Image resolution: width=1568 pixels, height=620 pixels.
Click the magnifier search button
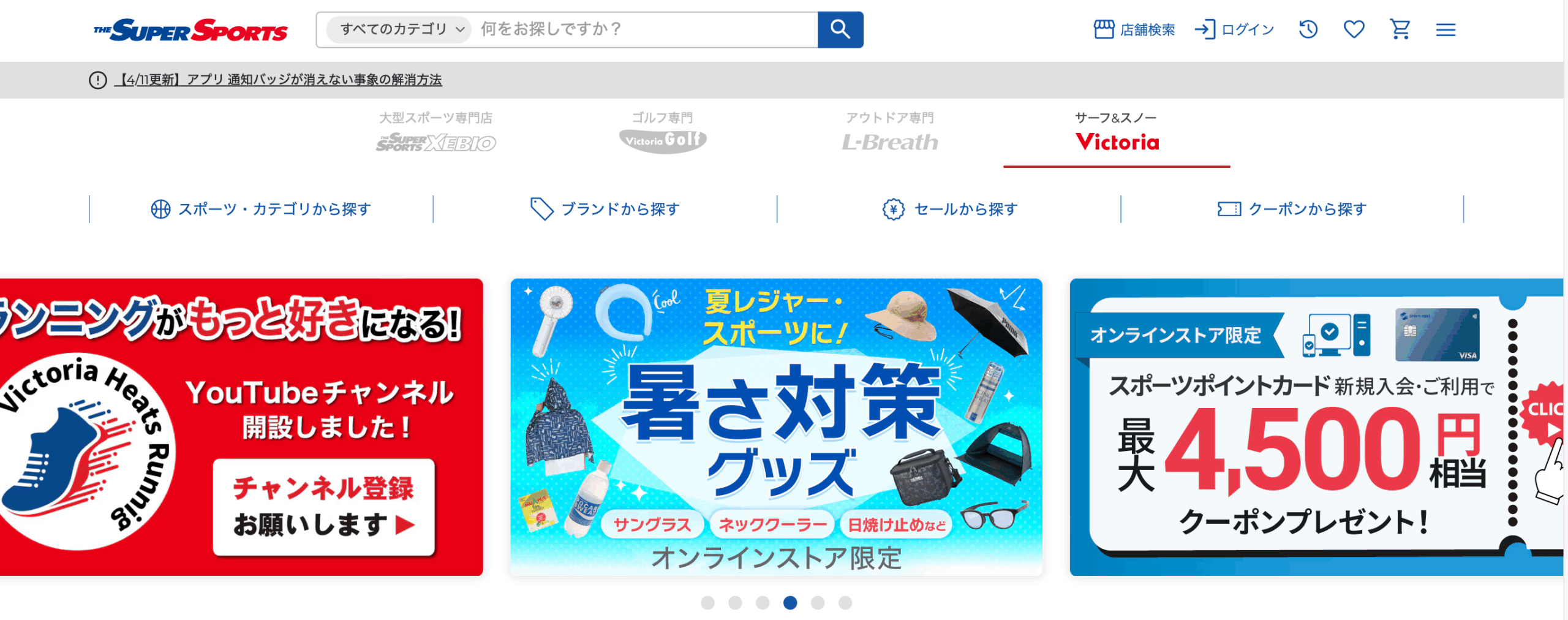pyautogui.click(x=840, y=29)
